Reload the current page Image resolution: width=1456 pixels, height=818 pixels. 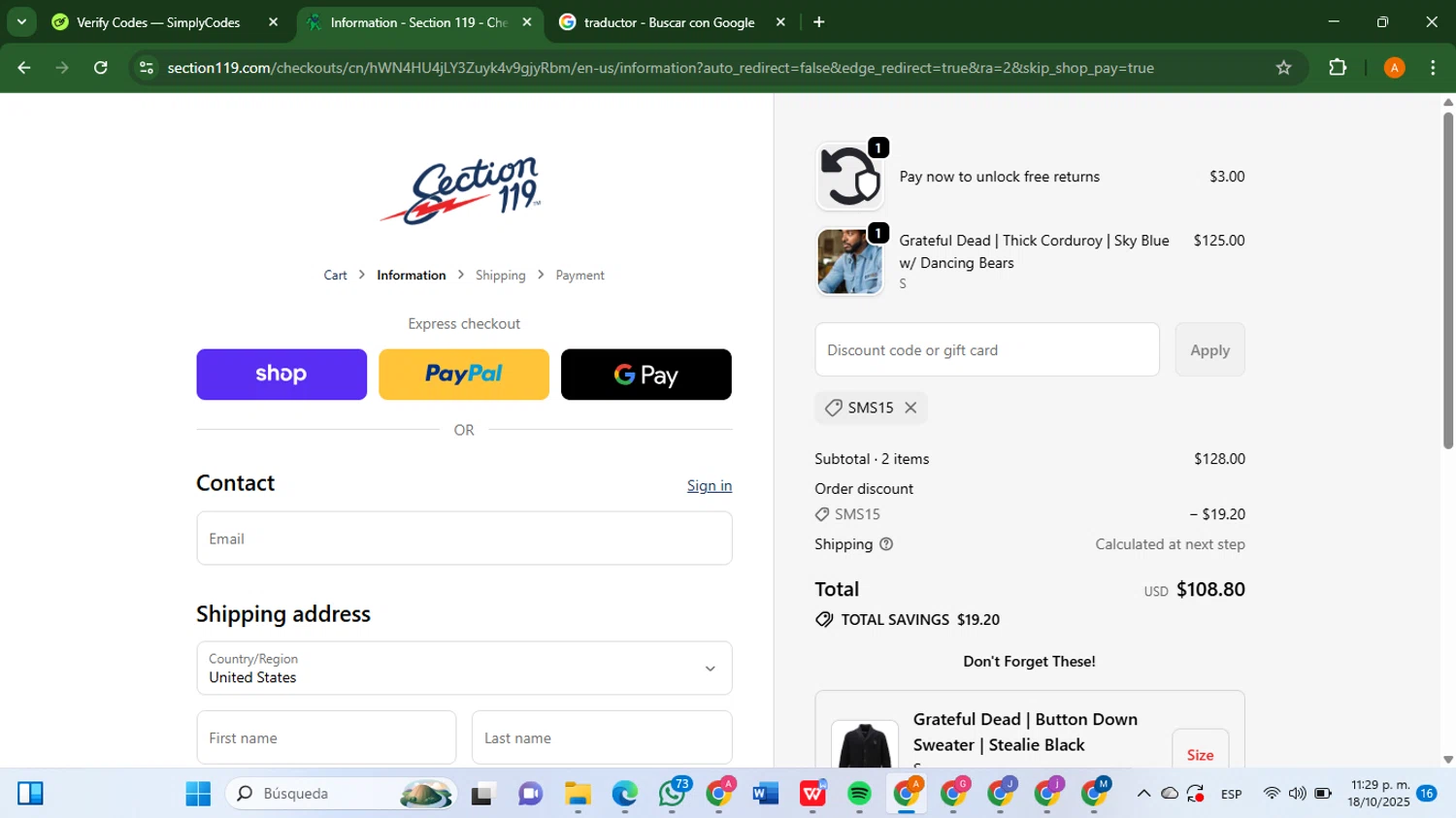101,68
